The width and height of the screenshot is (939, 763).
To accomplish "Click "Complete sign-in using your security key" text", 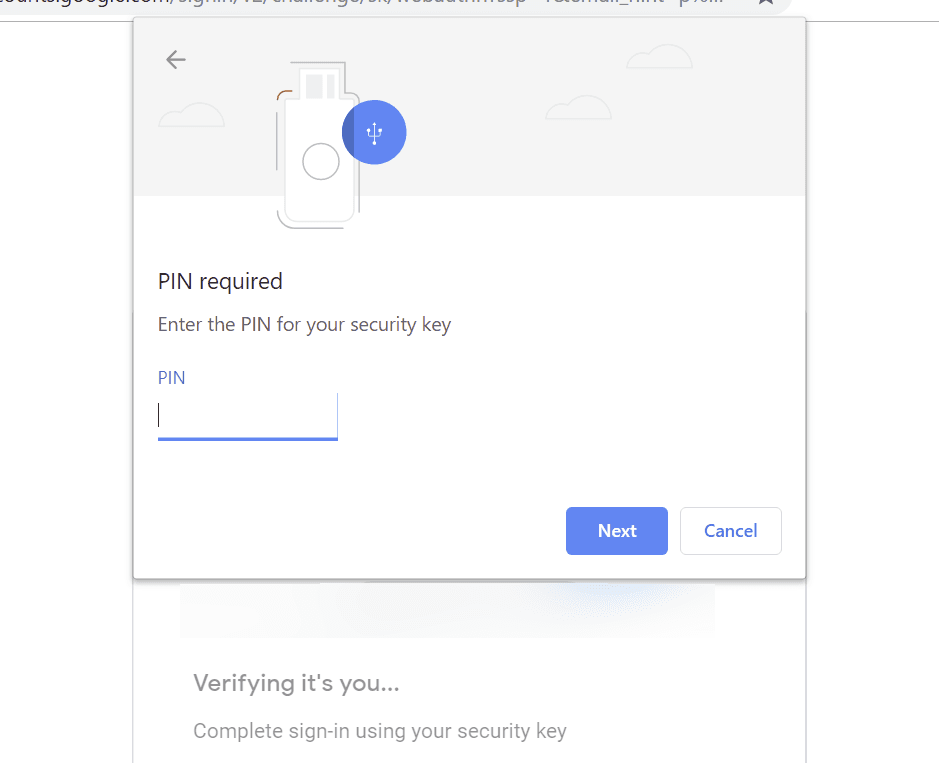I will click(x=380, y=731).
